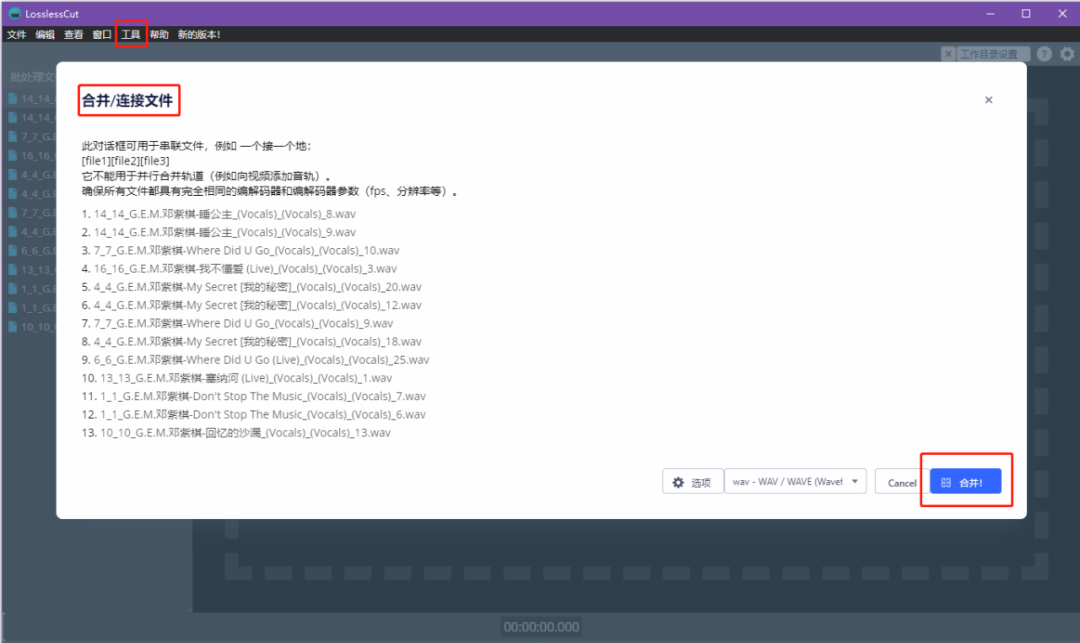The height and width of the screenshot is (643, 1080).
Task: Open the 新的版本! menu item
Action: 198,34
